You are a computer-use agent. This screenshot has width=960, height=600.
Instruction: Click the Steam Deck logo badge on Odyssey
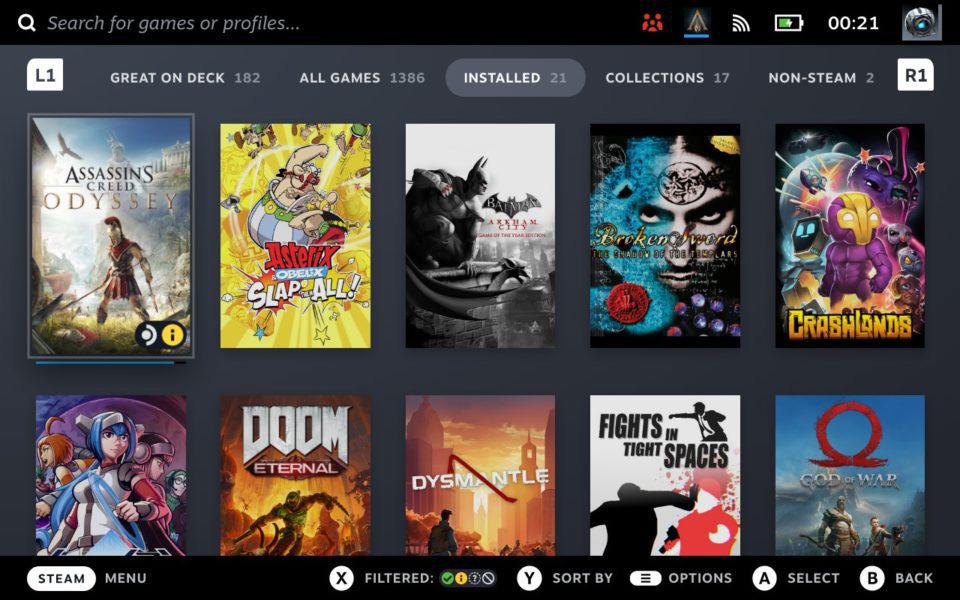(x=149, y=334)
